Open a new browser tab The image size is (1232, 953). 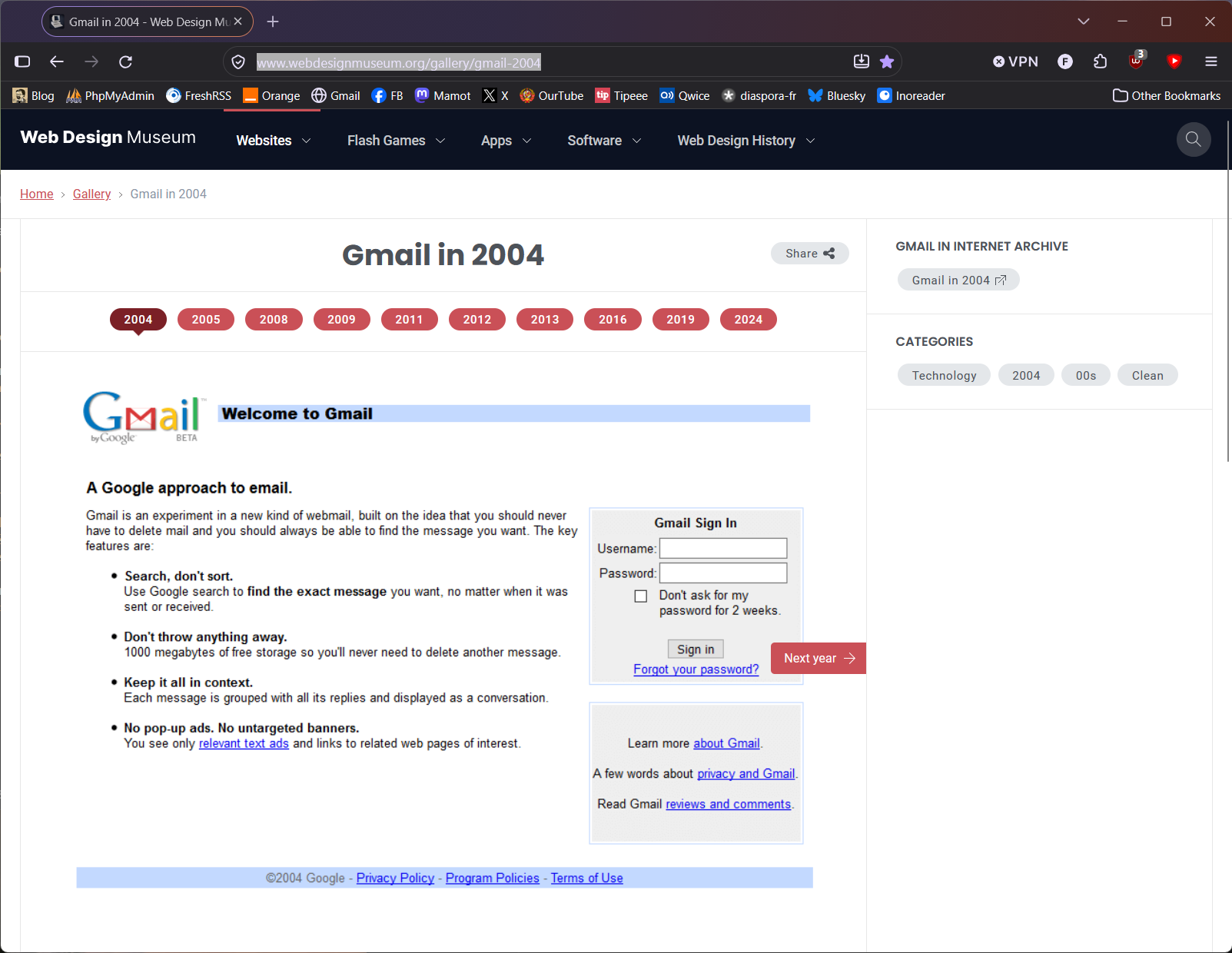coord(273,22)
